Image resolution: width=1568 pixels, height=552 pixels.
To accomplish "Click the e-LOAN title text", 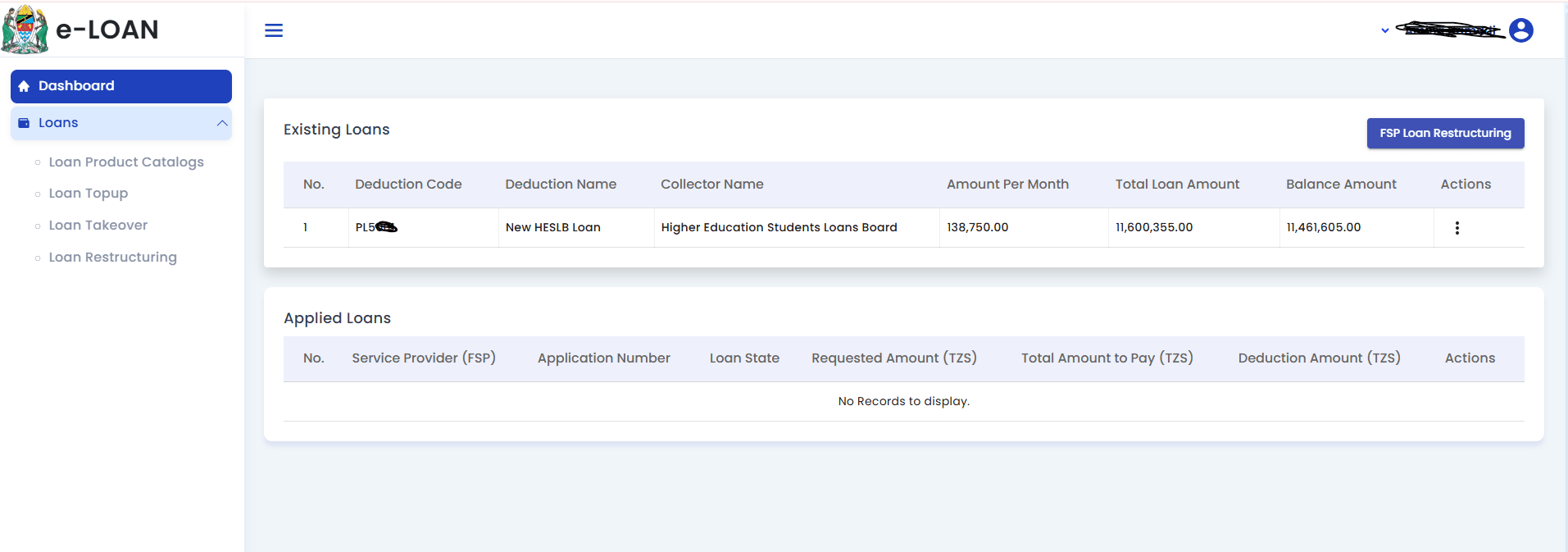I will pyautogui.click(x=107, y=30).
